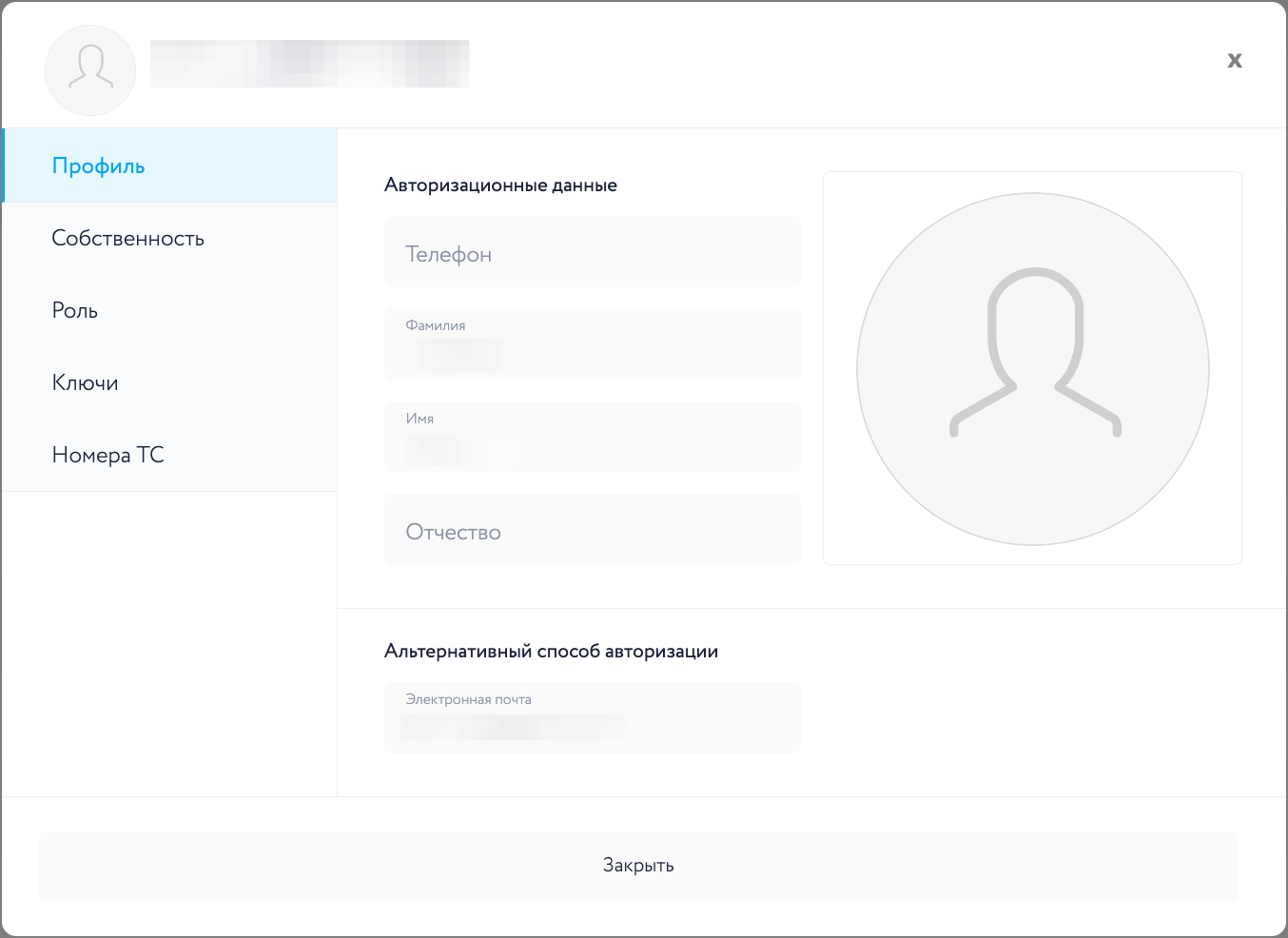Open the Номера ТС tab
The image size is (1288, 938).
click(108, 456)
